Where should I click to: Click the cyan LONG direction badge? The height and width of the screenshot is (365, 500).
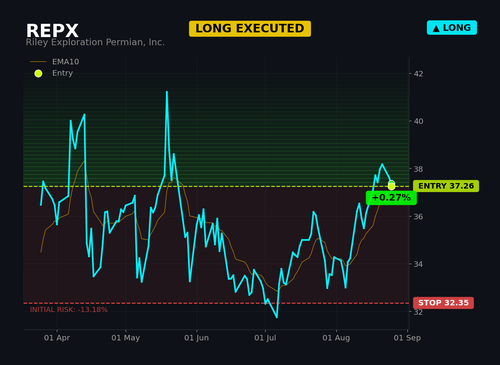pos(452,28)
